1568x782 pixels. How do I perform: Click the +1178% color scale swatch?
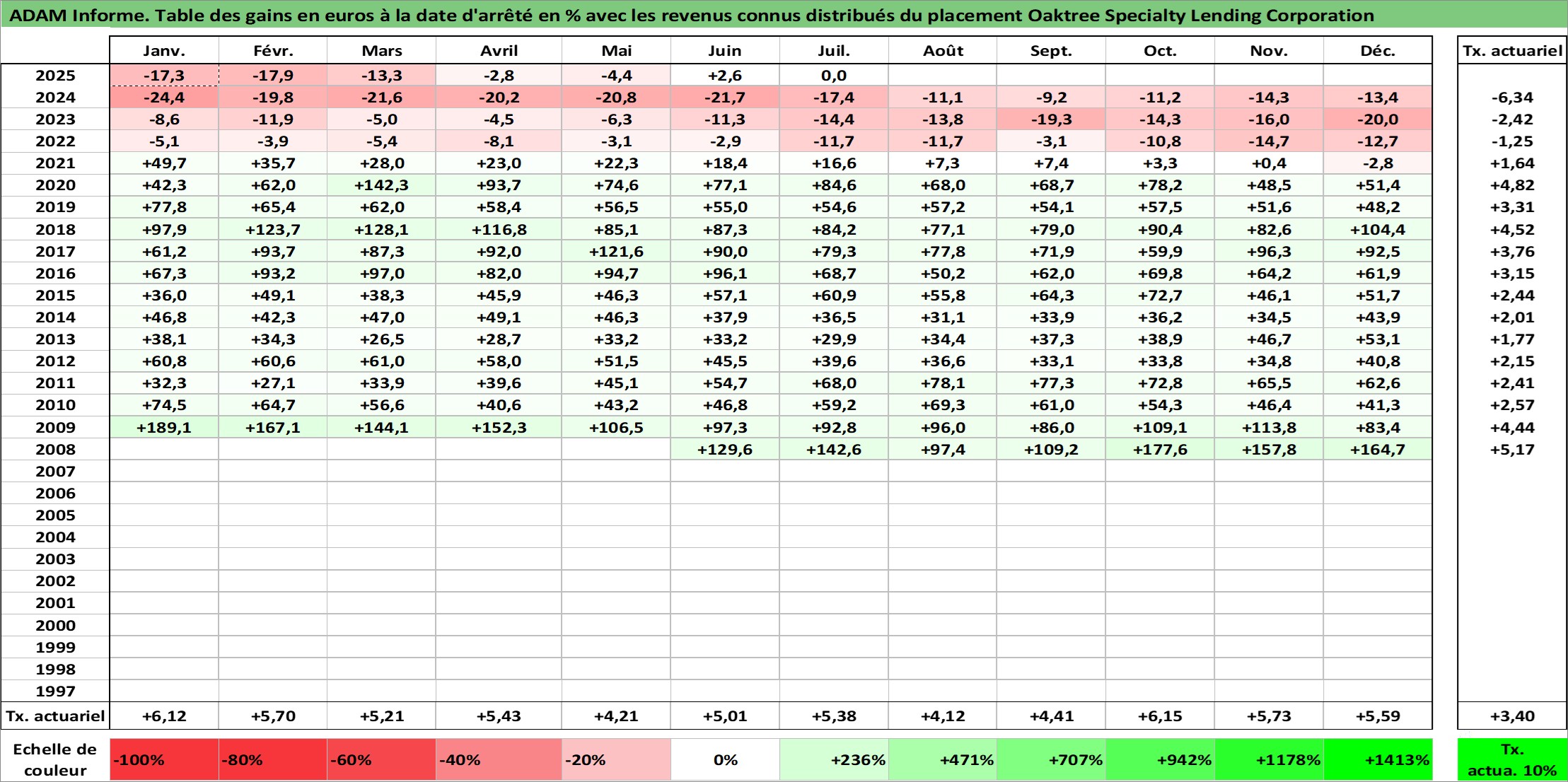coord(1269,759)
